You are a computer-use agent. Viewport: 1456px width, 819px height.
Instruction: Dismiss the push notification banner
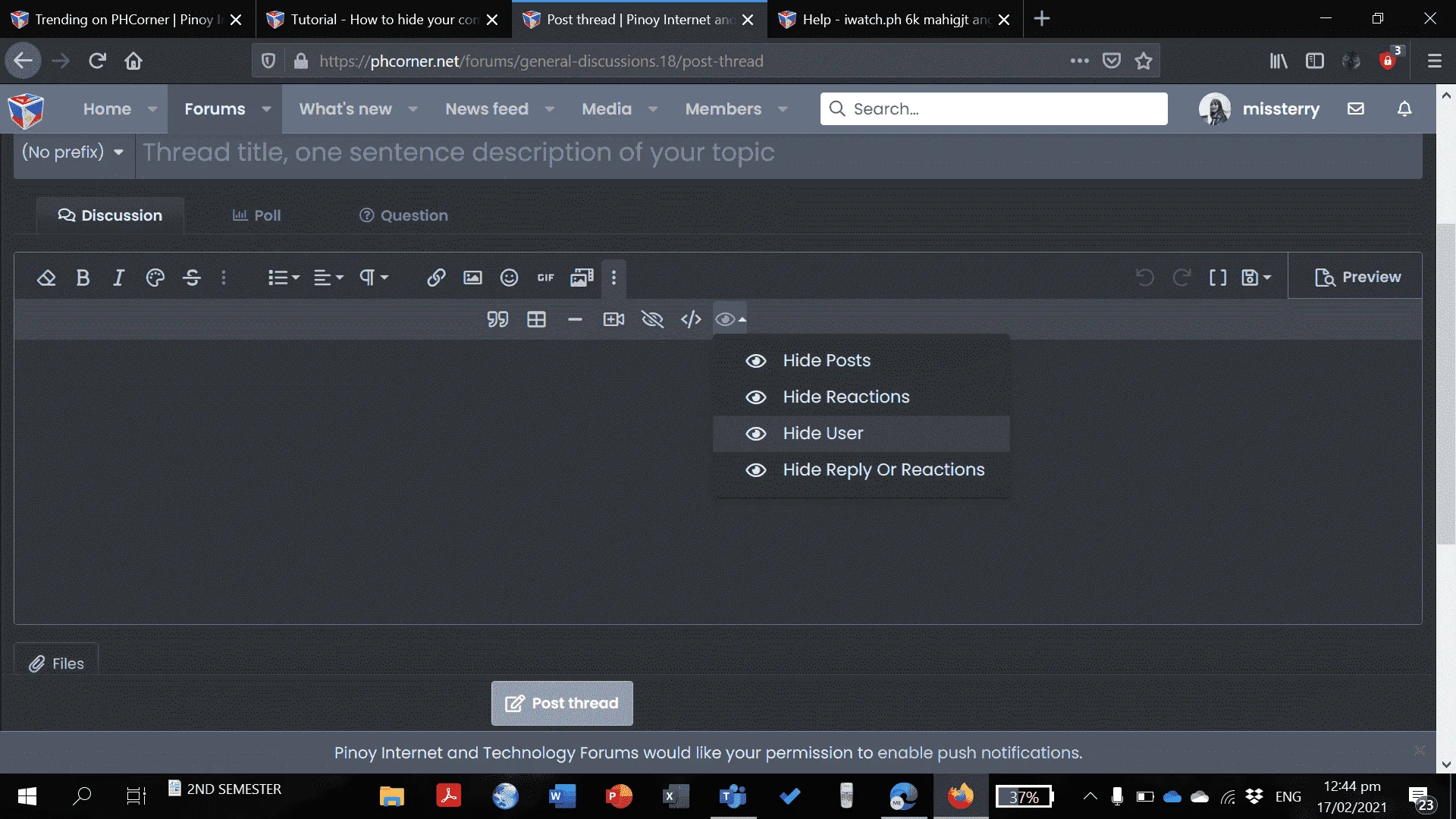pos(1420,750)
